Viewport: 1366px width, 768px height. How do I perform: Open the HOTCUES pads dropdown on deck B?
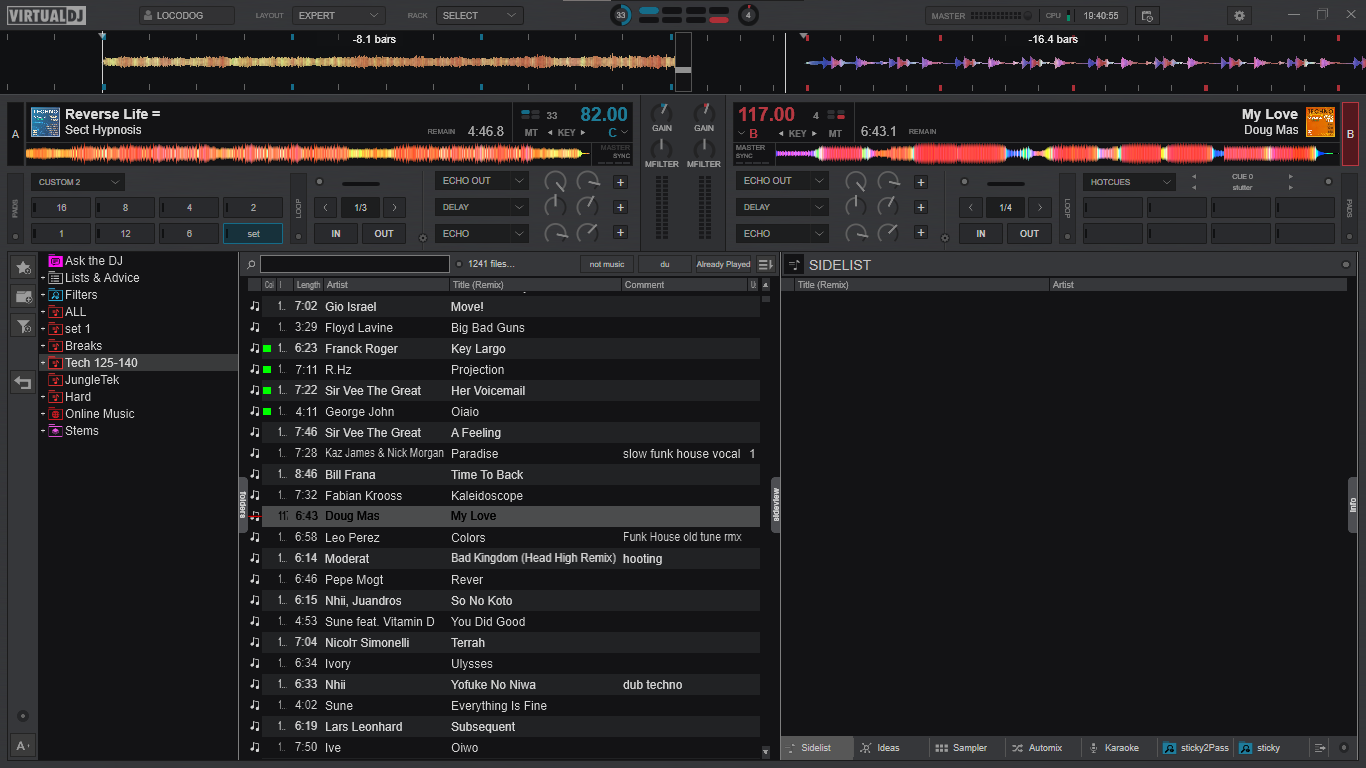pos(1129,182)
